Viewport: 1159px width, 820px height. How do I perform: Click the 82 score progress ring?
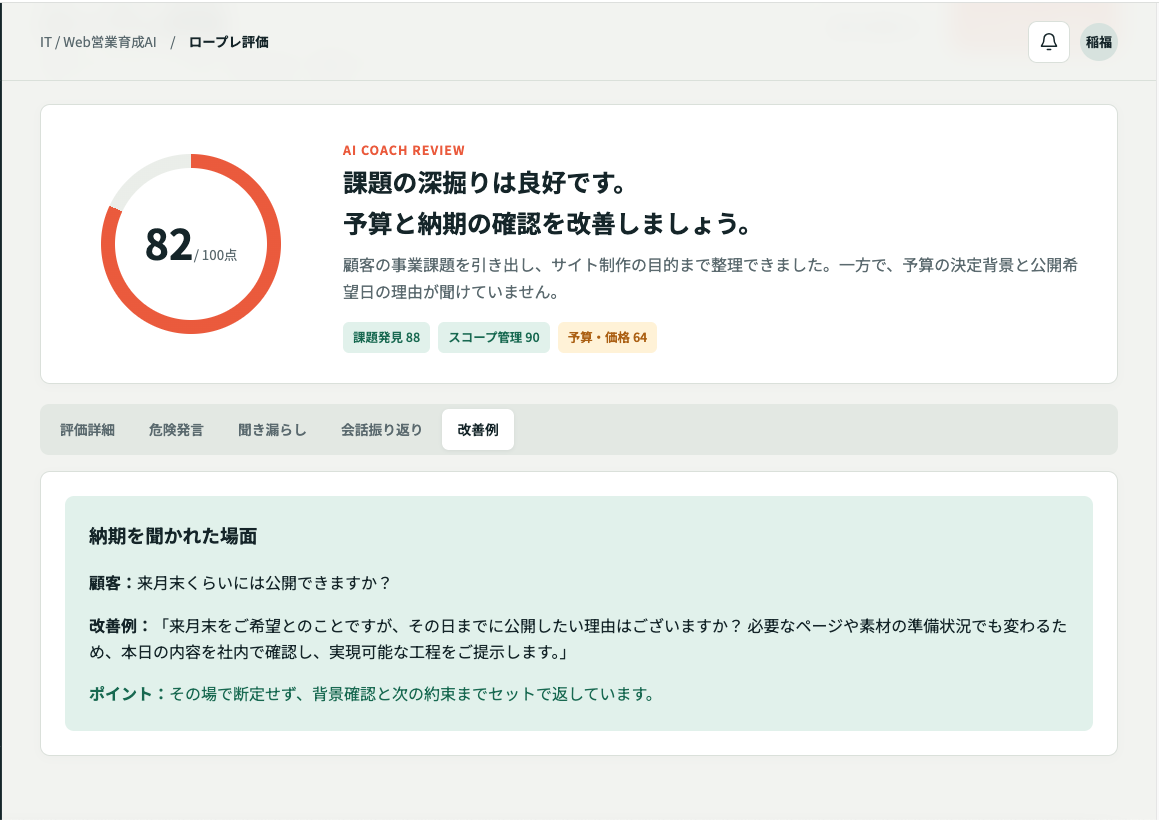pos(191,244)
